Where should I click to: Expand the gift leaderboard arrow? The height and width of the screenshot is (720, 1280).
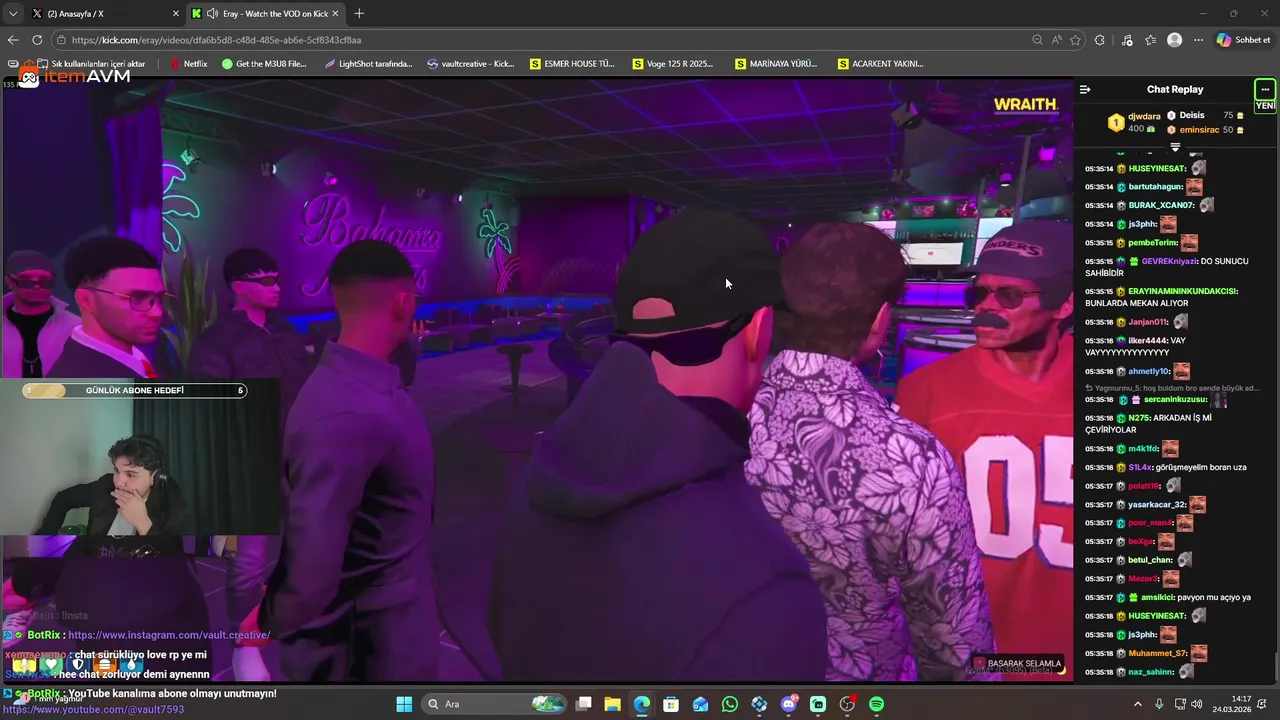click(x=1175, y=147)
